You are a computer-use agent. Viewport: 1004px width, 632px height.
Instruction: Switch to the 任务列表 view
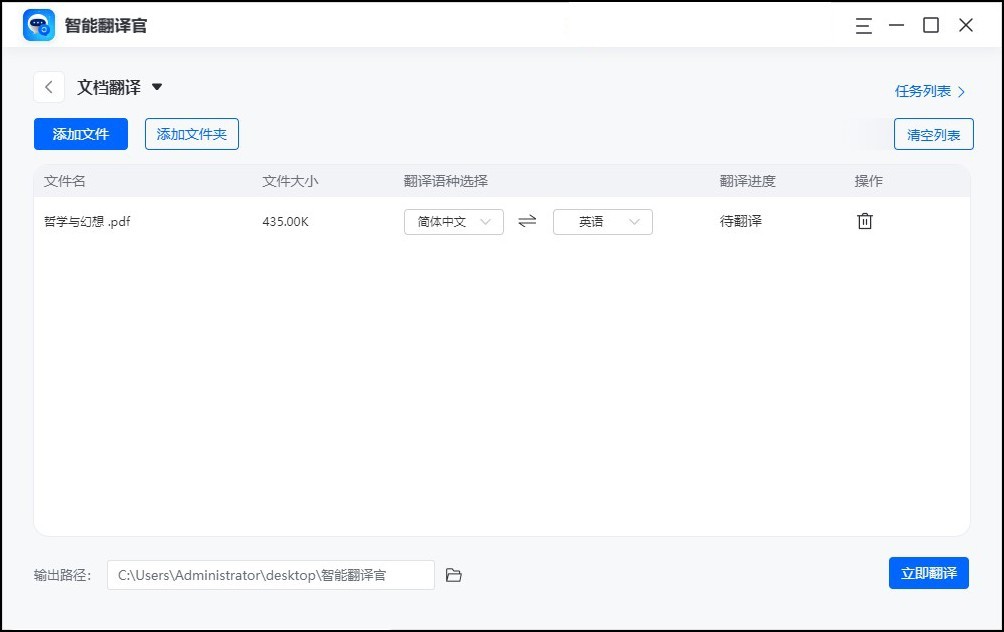pos(922,90)
